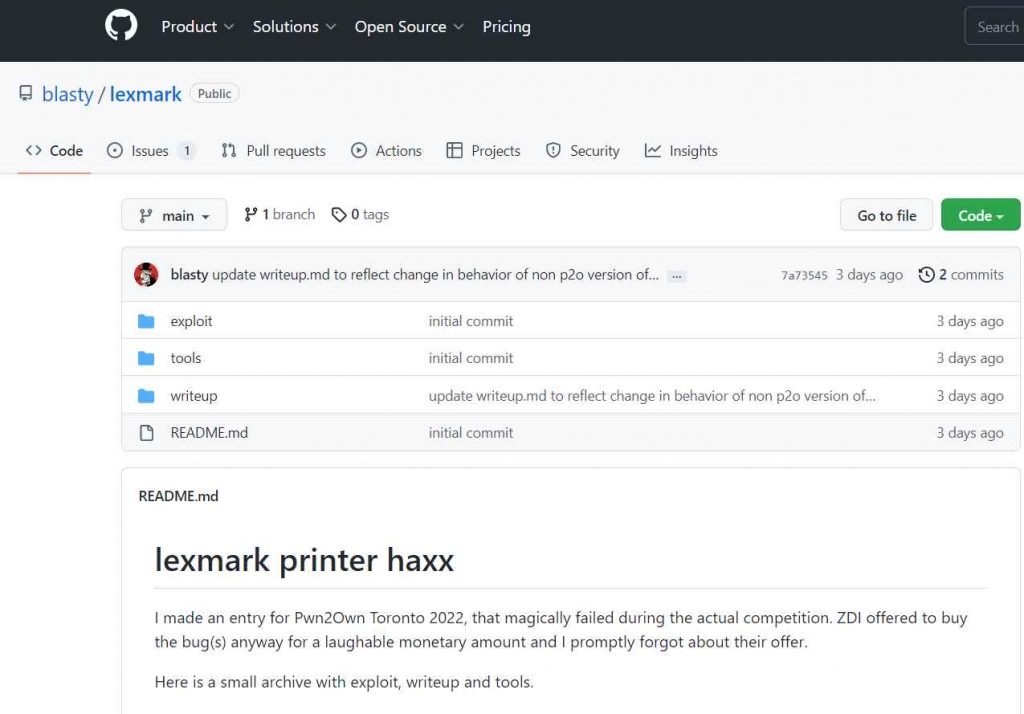This screenshot has width=1024, height=714.
Task: Click the Projects table icon
Action: coord(455,150)
